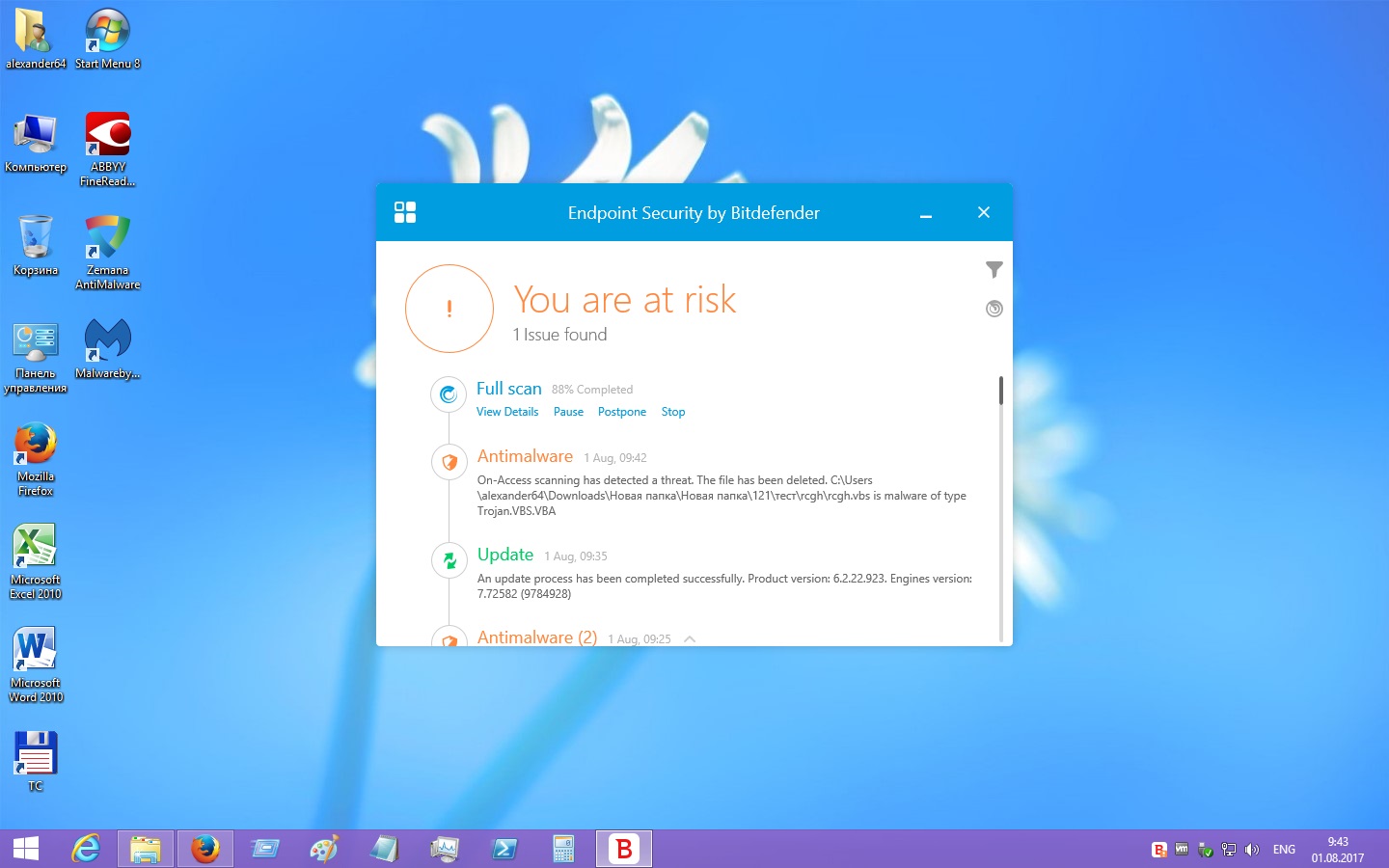The width and height of the screenshot is (1389, 868).
Task: Open the taskbar clock showing 9:43
Action: click(1338, 850)
